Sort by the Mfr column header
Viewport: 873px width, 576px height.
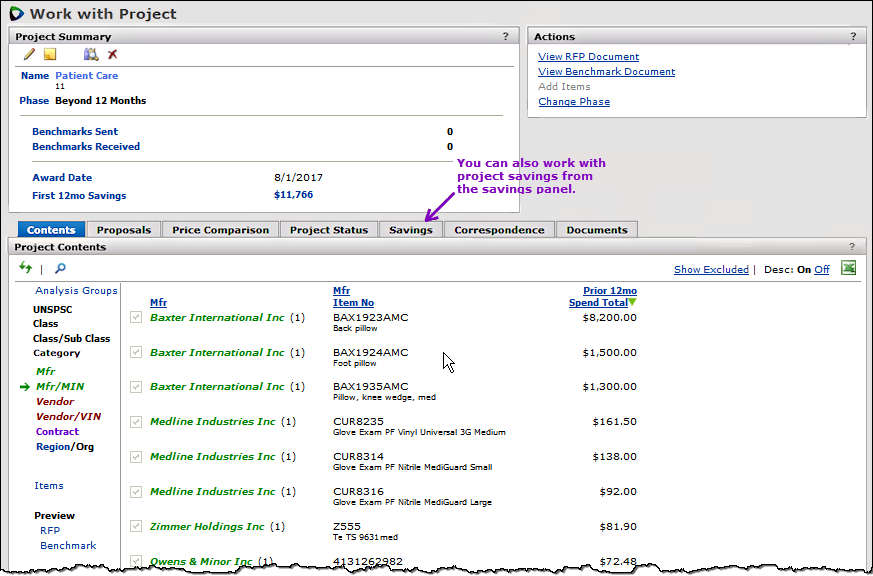click(159, 302)
